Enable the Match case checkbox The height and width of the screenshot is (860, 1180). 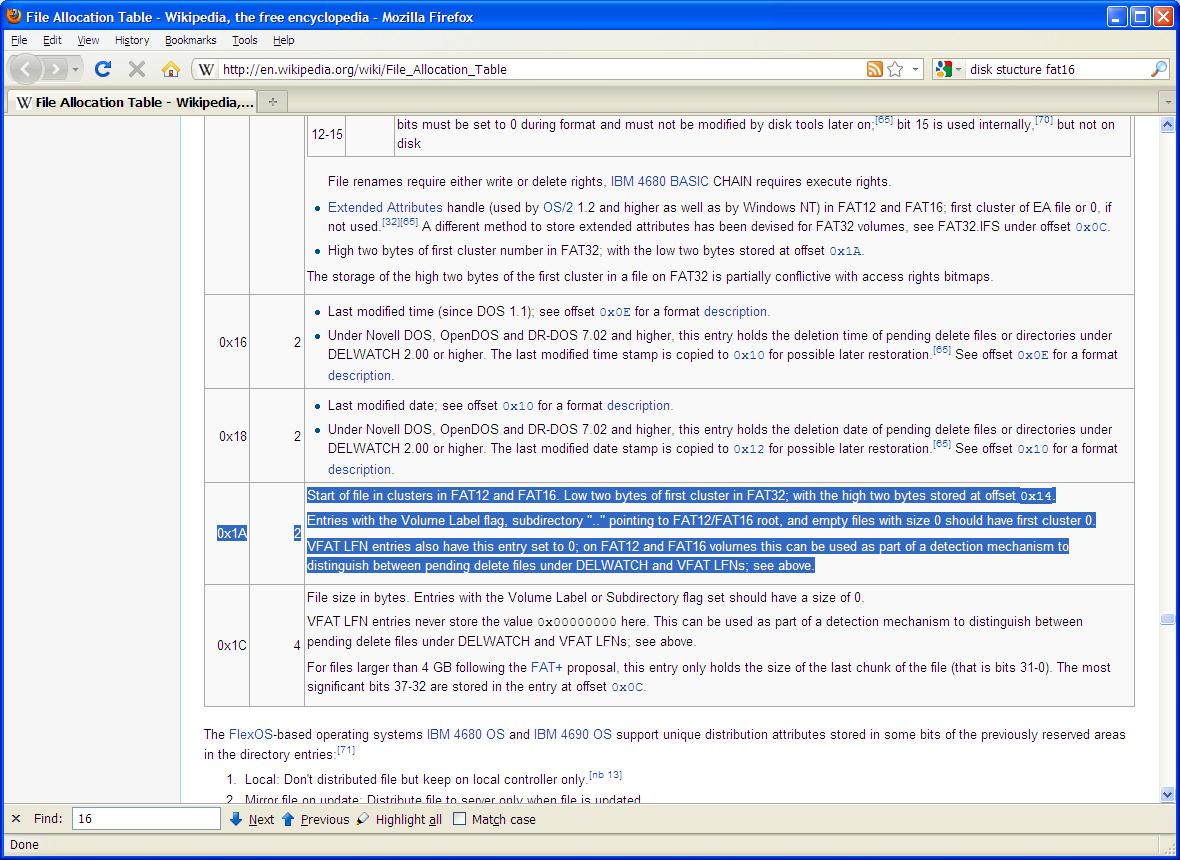point(460,819)
